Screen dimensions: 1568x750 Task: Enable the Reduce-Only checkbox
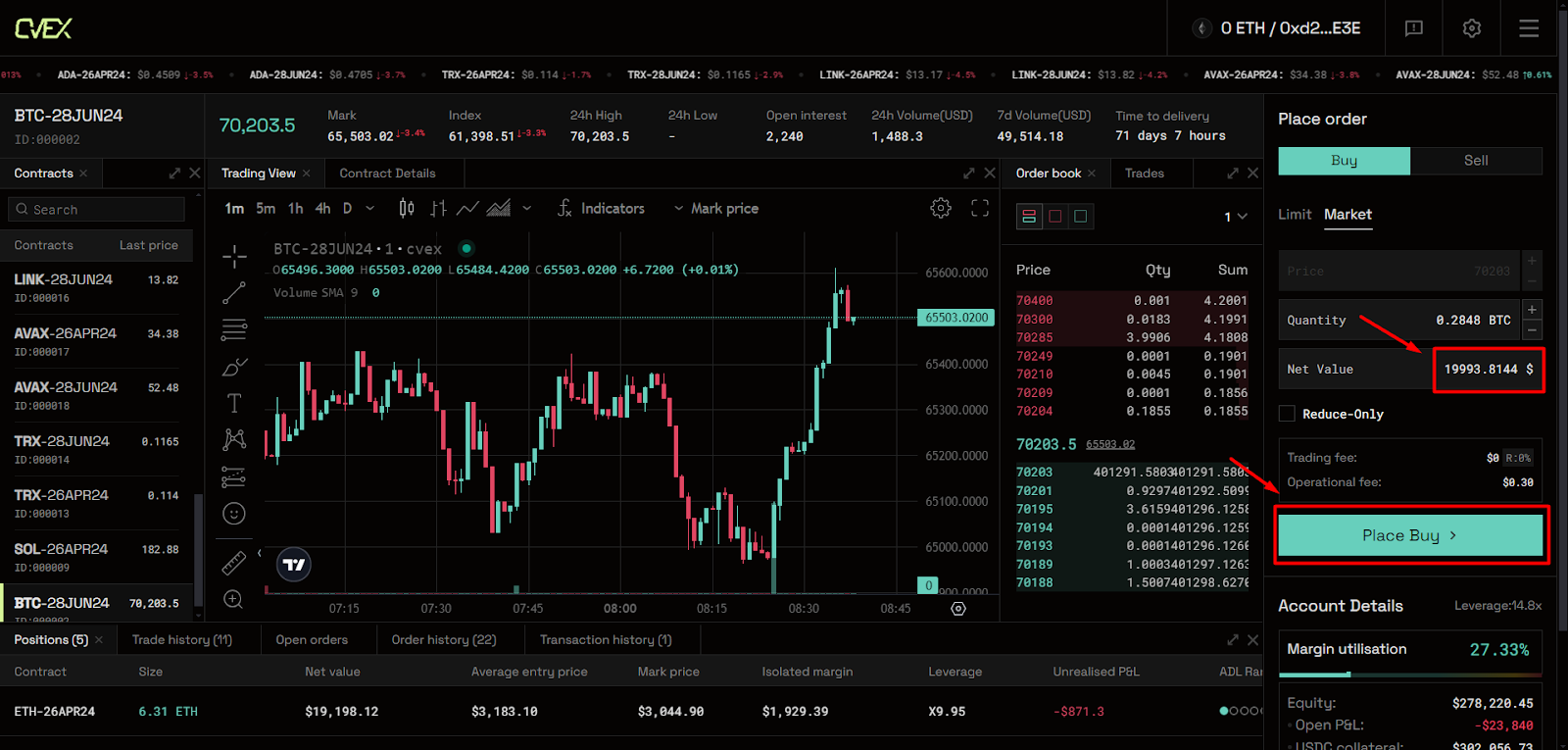click(x=1287, y=414)
